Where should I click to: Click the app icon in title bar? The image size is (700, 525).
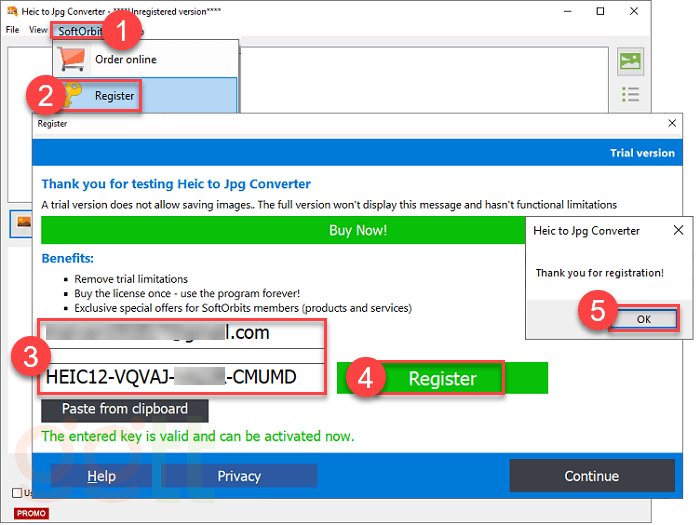[11, 11]
